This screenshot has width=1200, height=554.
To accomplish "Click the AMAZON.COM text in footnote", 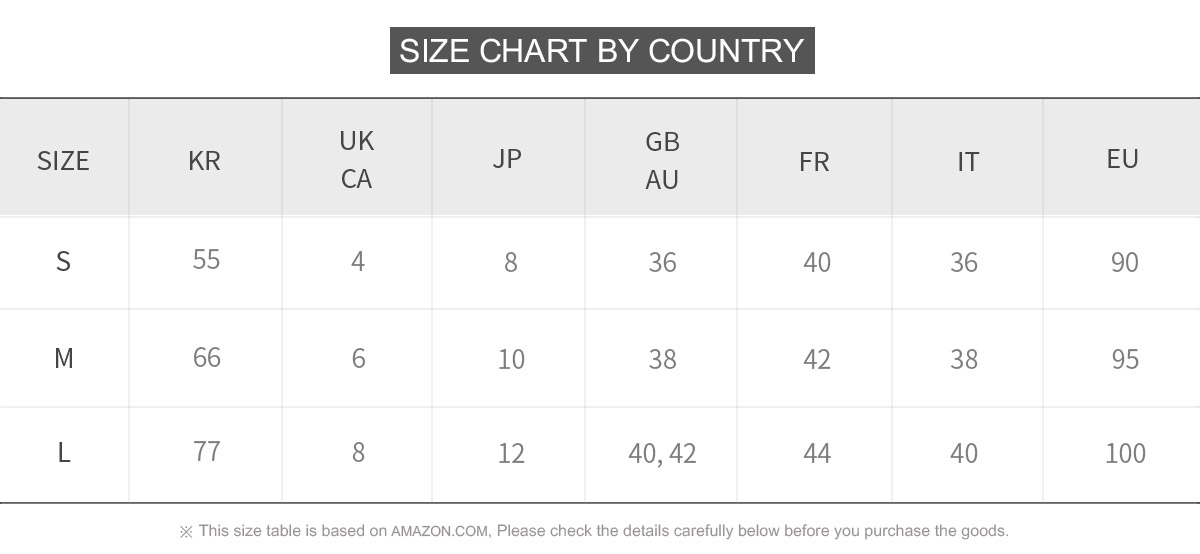I will pos(439,531).
